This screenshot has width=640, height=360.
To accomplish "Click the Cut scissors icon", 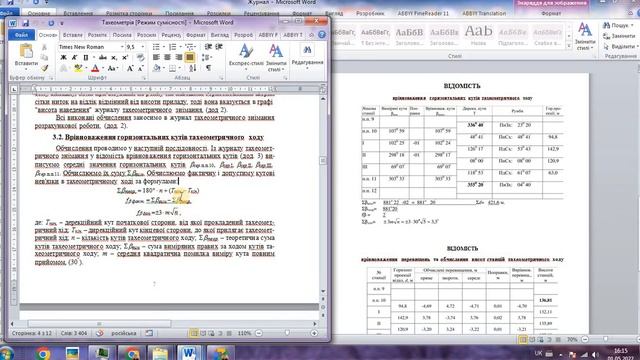I will [x=44, y=47].
